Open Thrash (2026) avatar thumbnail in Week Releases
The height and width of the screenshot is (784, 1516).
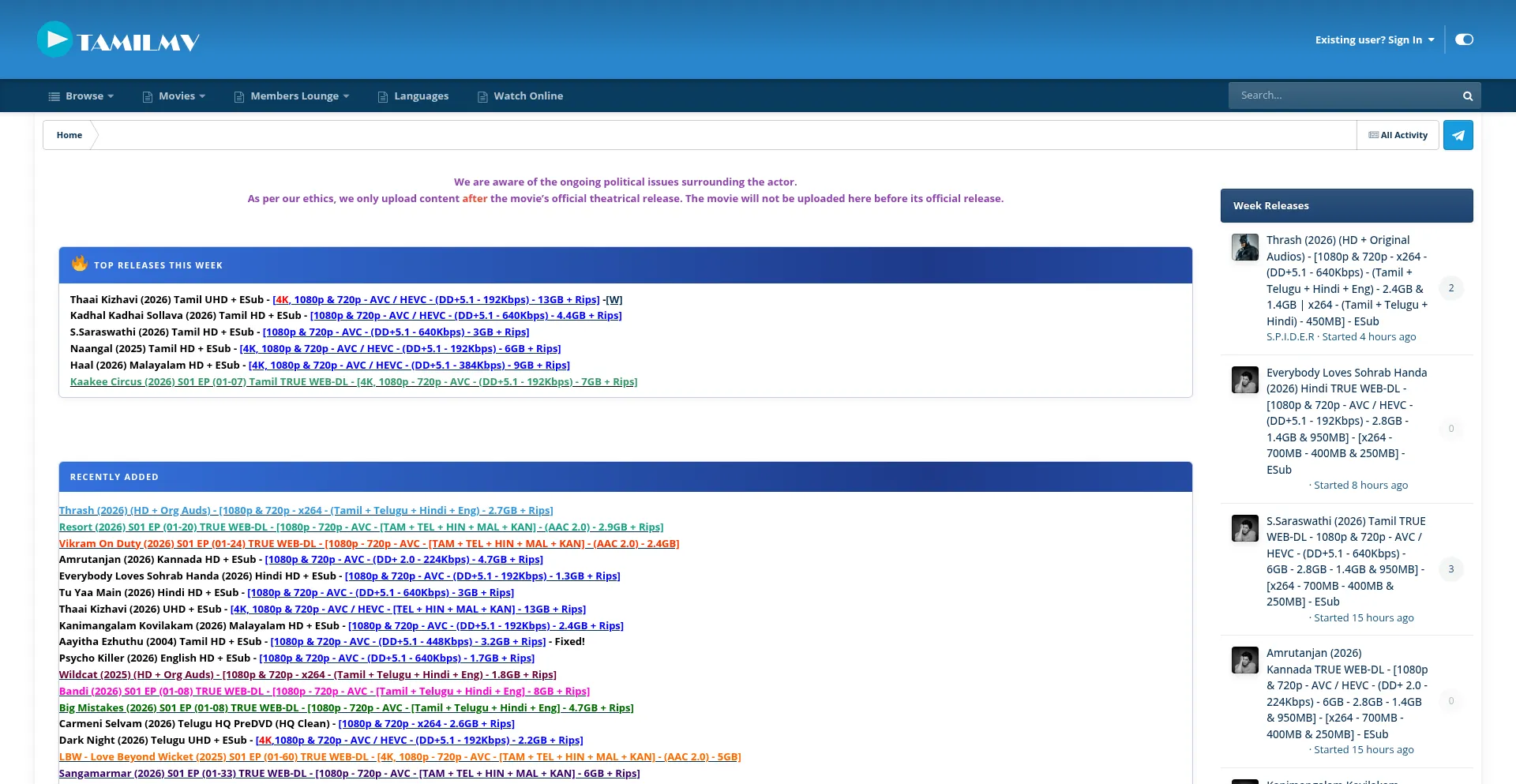tap(1245, 247)
